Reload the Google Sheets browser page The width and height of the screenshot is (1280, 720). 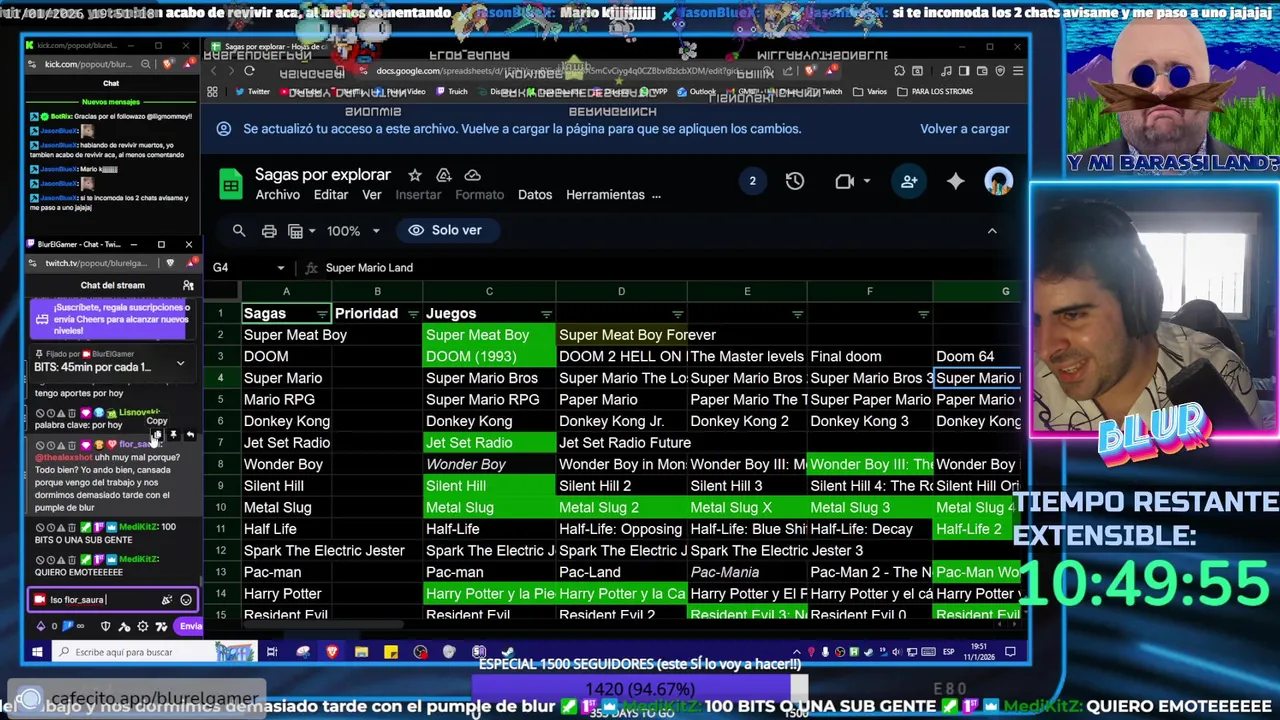tap(249, 71)
